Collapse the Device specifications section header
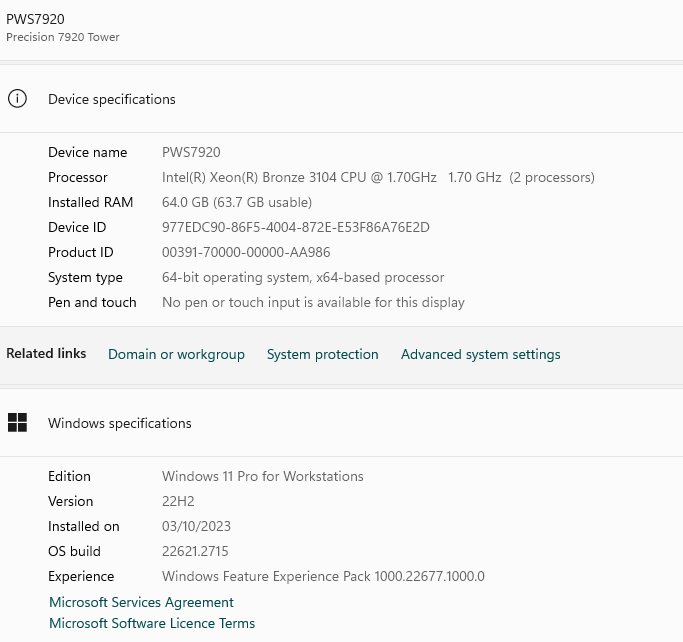The image size is (683, 642). coord(340,99)
